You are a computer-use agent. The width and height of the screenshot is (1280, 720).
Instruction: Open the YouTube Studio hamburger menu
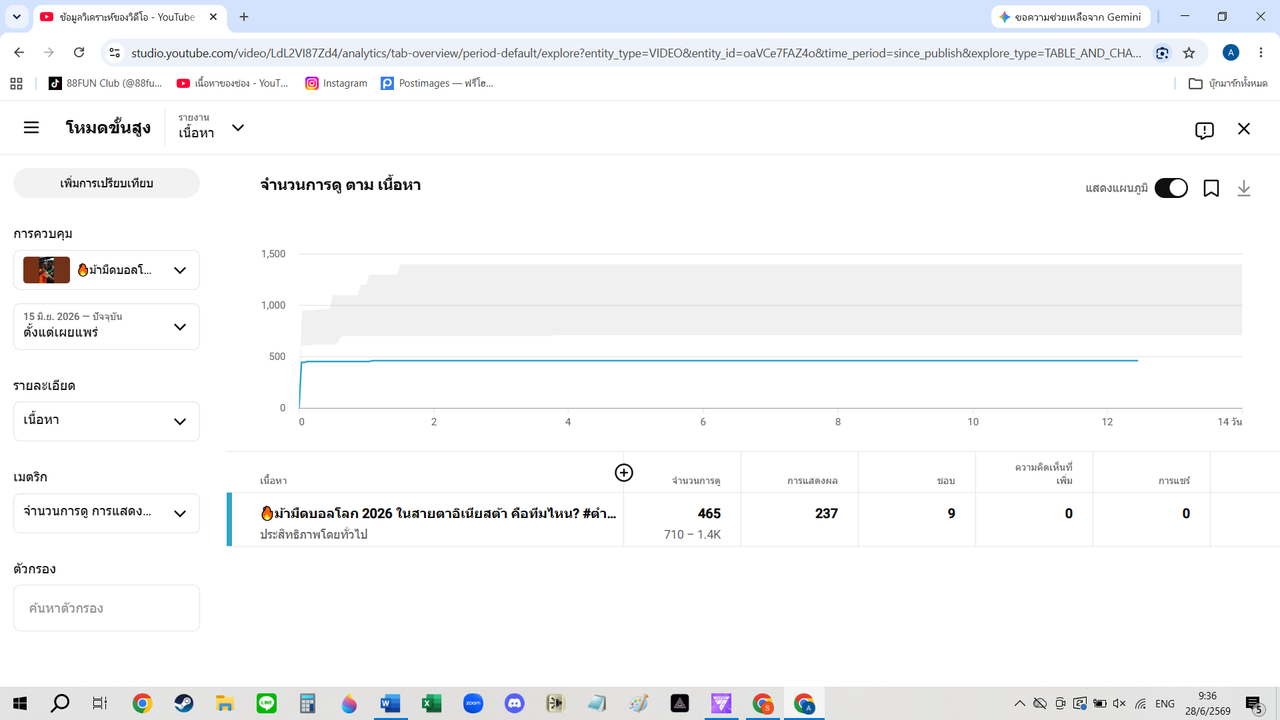coord(31,128)
